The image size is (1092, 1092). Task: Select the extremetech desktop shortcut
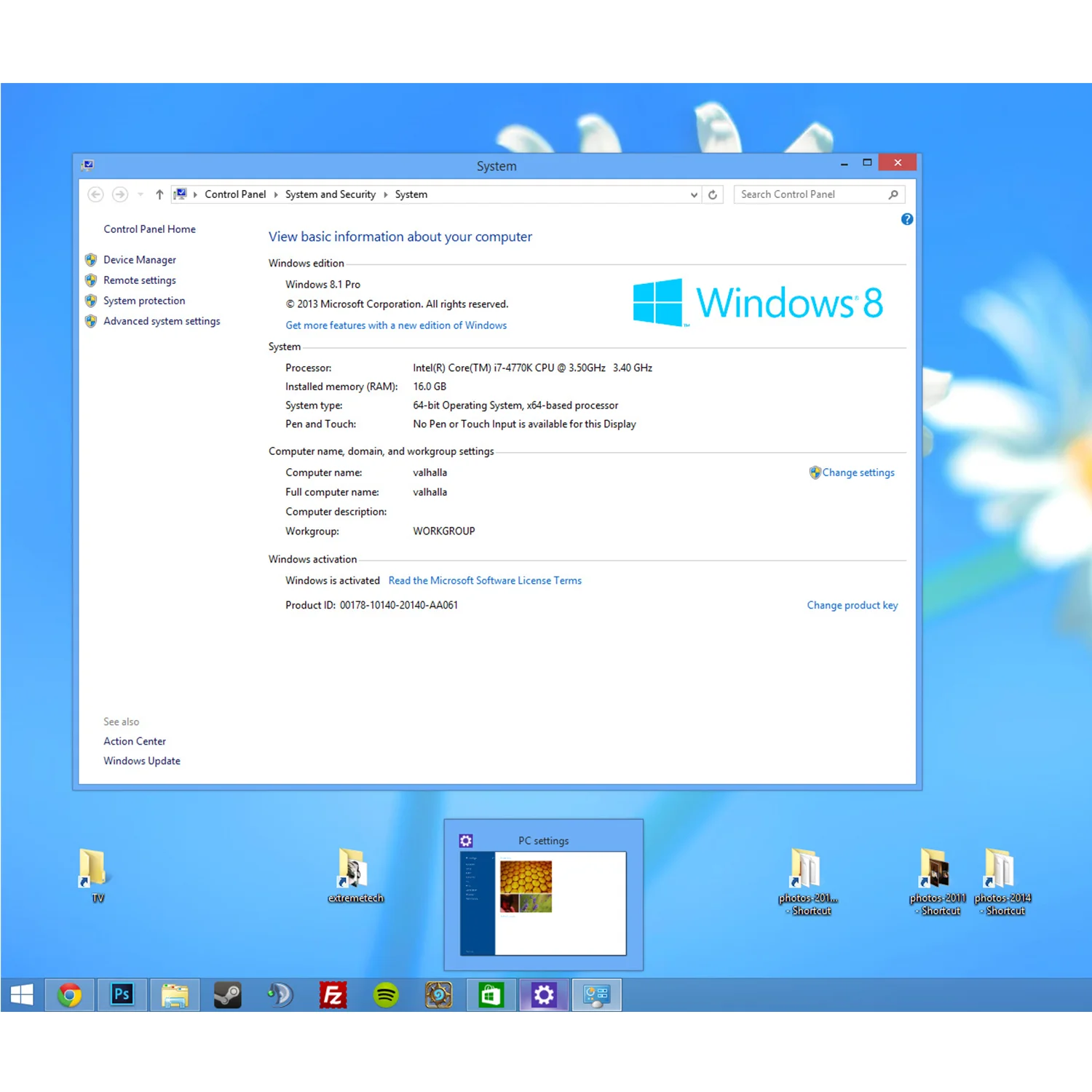coord(355,876)
